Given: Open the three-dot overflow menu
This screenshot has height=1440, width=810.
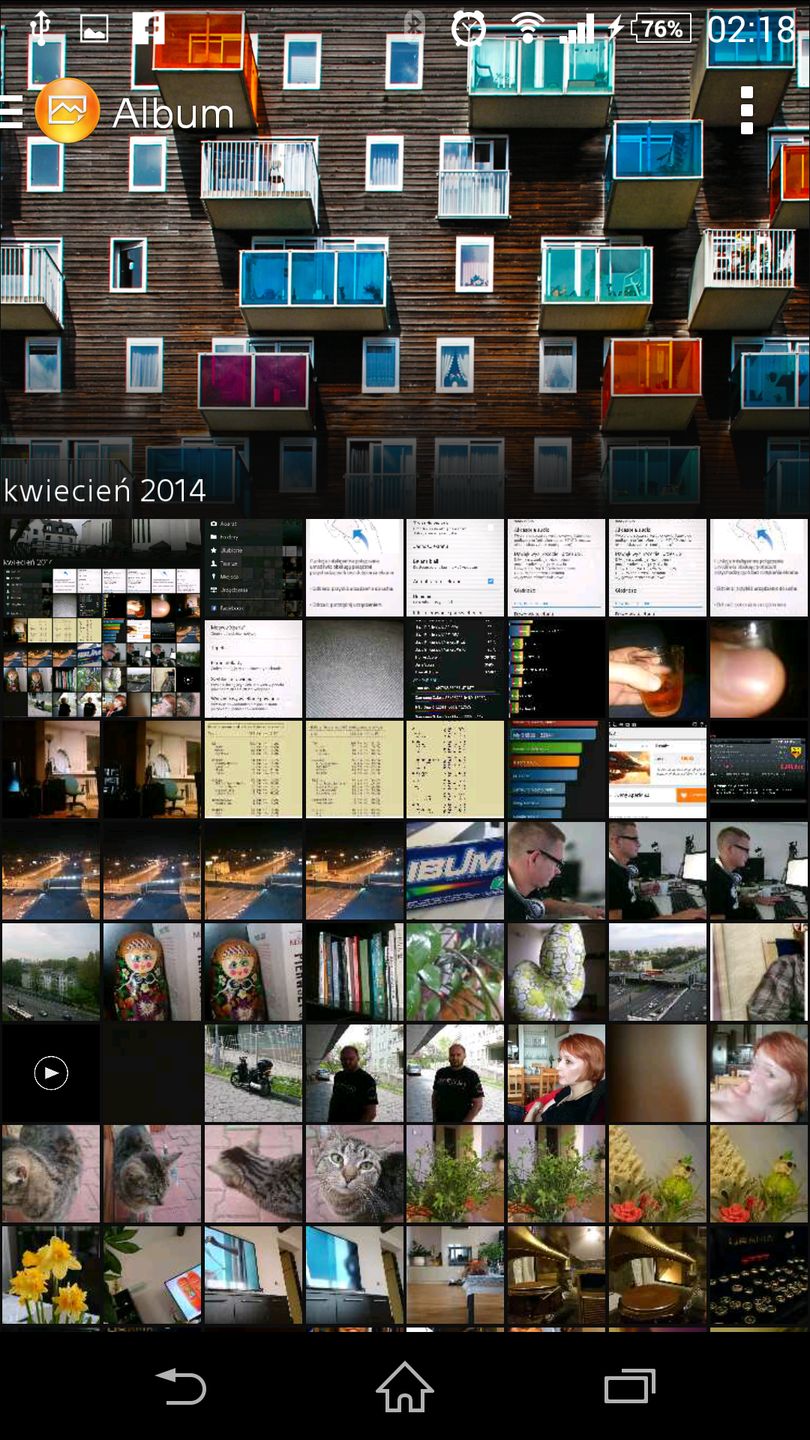Looking at the screenshot, I should coord(746,110).
